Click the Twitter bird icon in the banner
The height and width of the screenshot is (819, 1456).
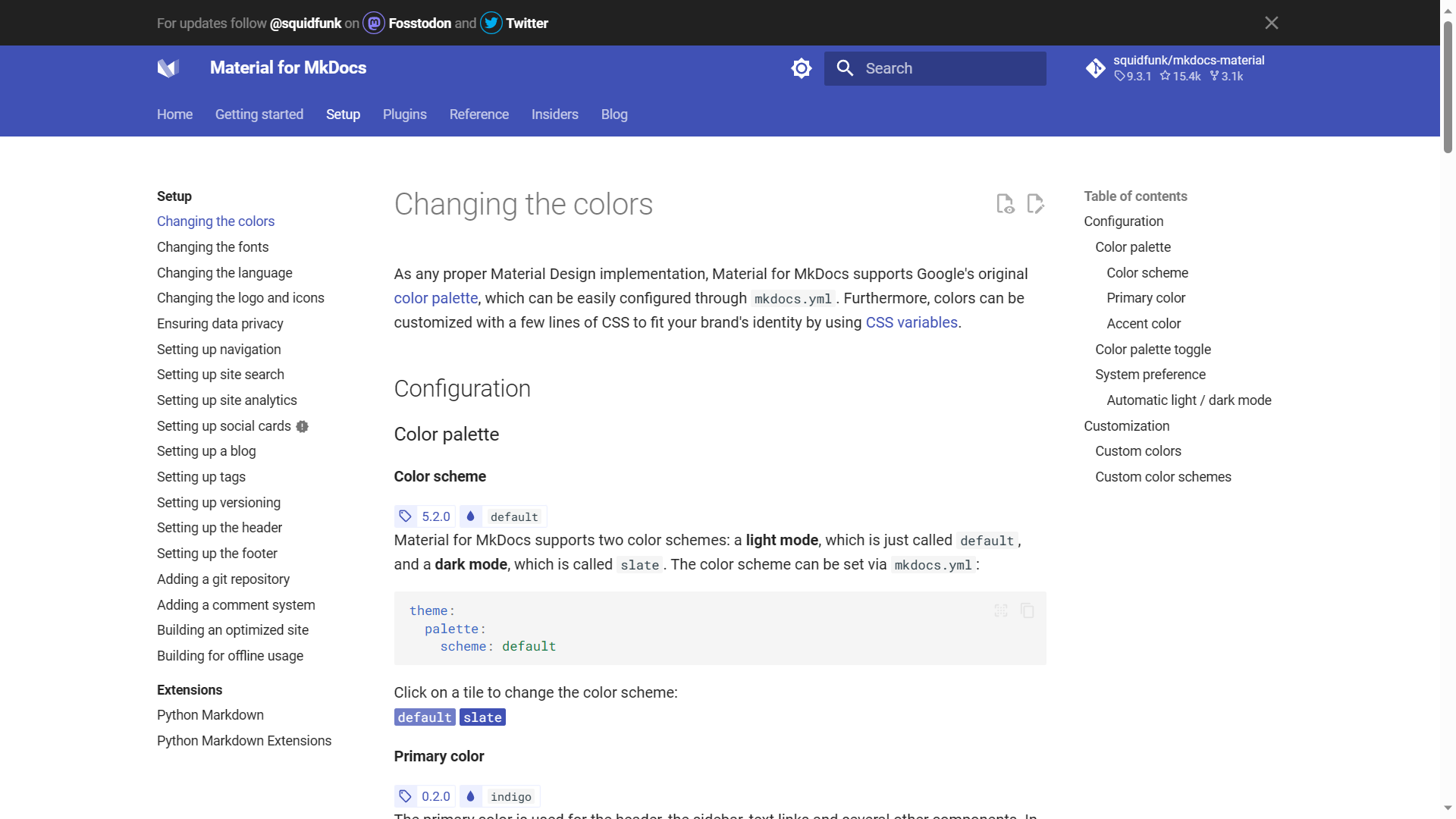(491, 24)
